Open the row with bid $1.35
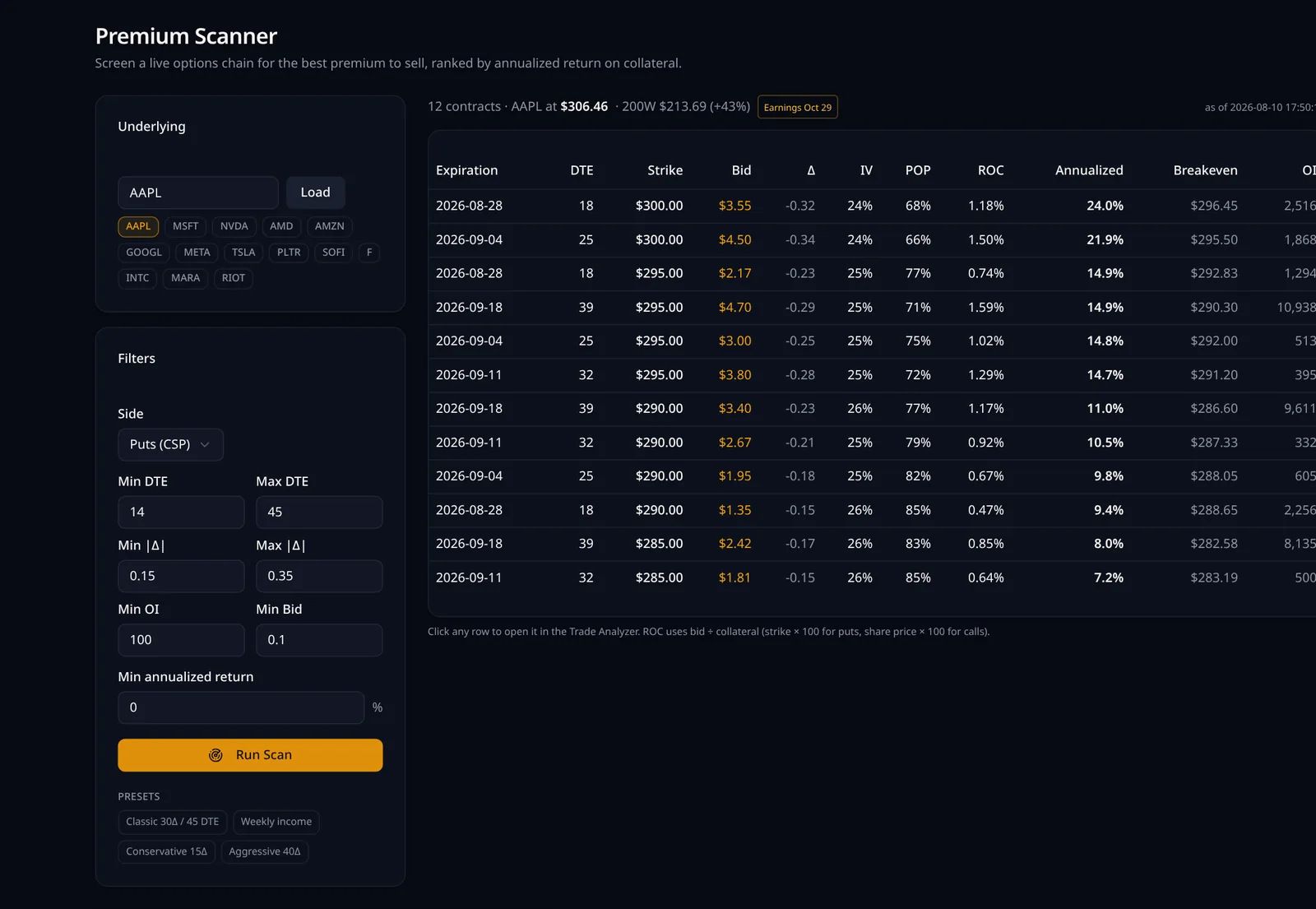Viewport: 1316px width, 909px height. pyautogui.click(x=872, y=511)
